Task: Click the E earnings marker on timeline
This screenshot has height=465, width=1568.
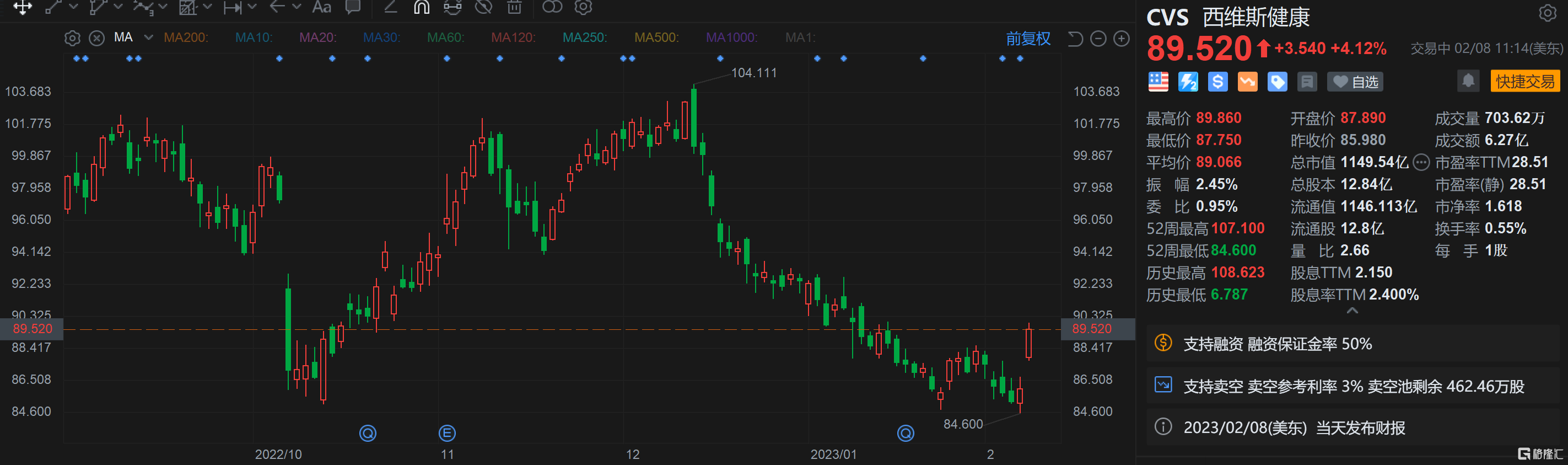Action: pos(447,434)
